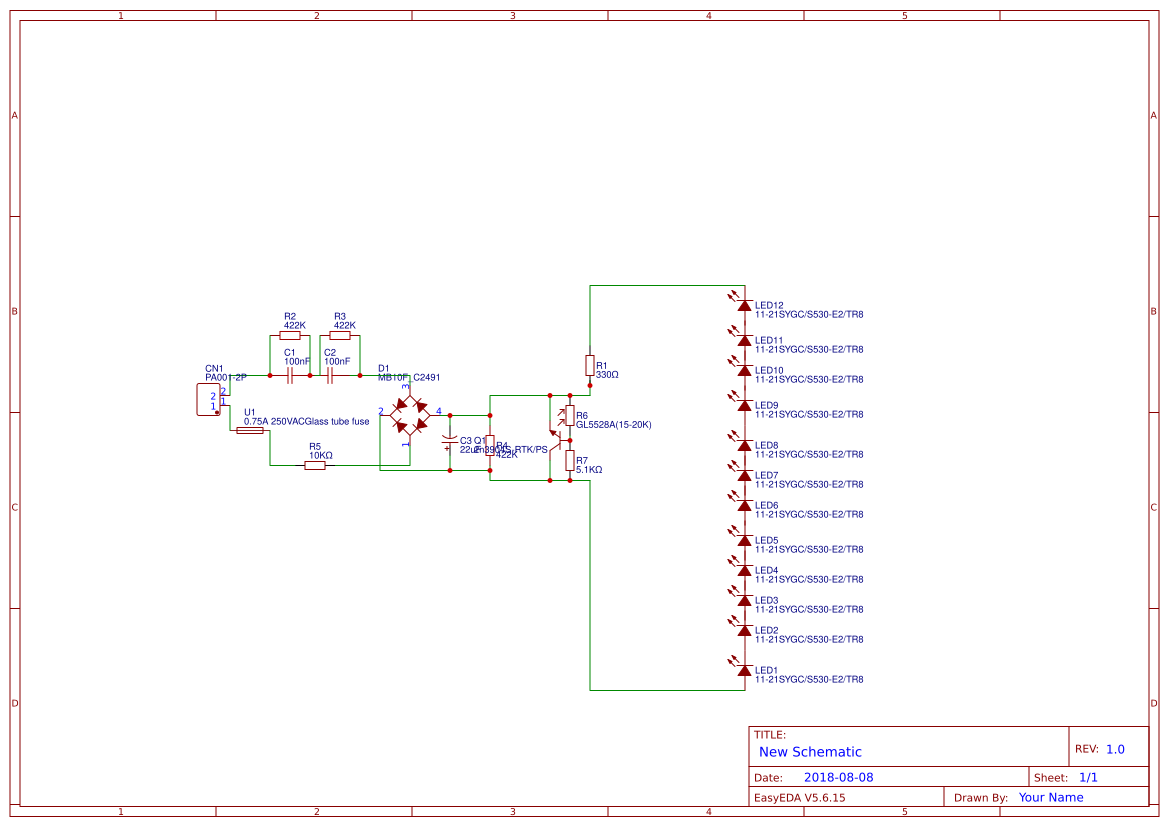Select the LED1 diode symbol
Image resolution: width=1169 pixels, height=827 pixels.
click(x=744, y=670)
